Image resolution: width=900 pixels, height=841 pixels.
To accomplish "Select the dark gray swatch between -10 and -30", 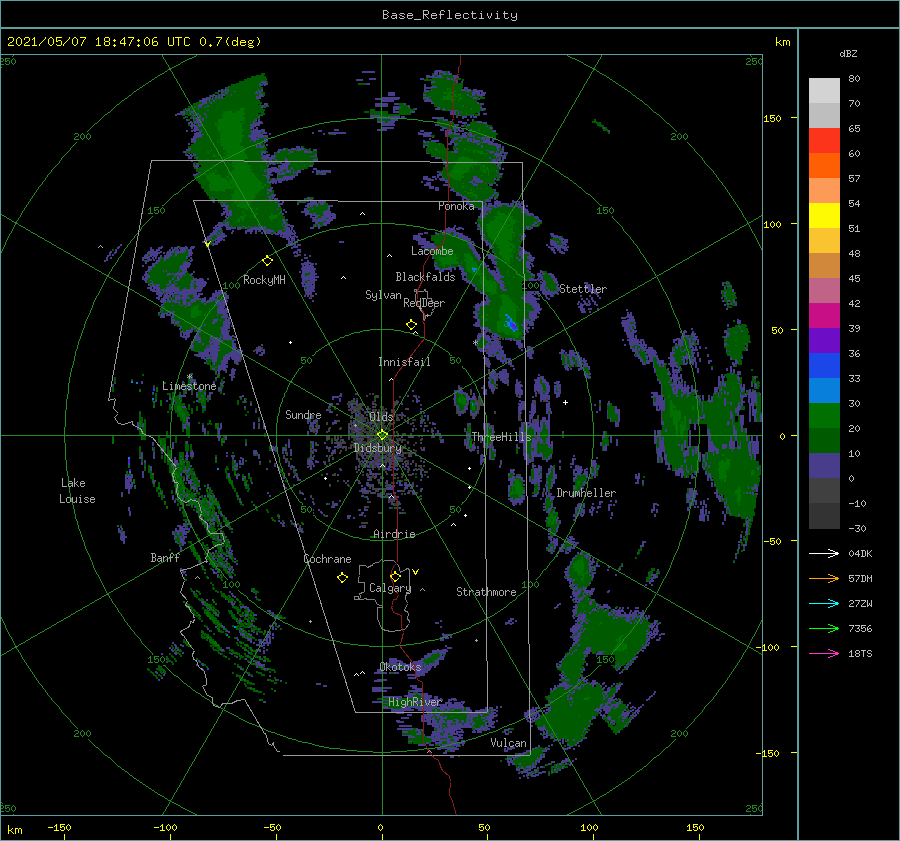I will click(x=824, y=516).
